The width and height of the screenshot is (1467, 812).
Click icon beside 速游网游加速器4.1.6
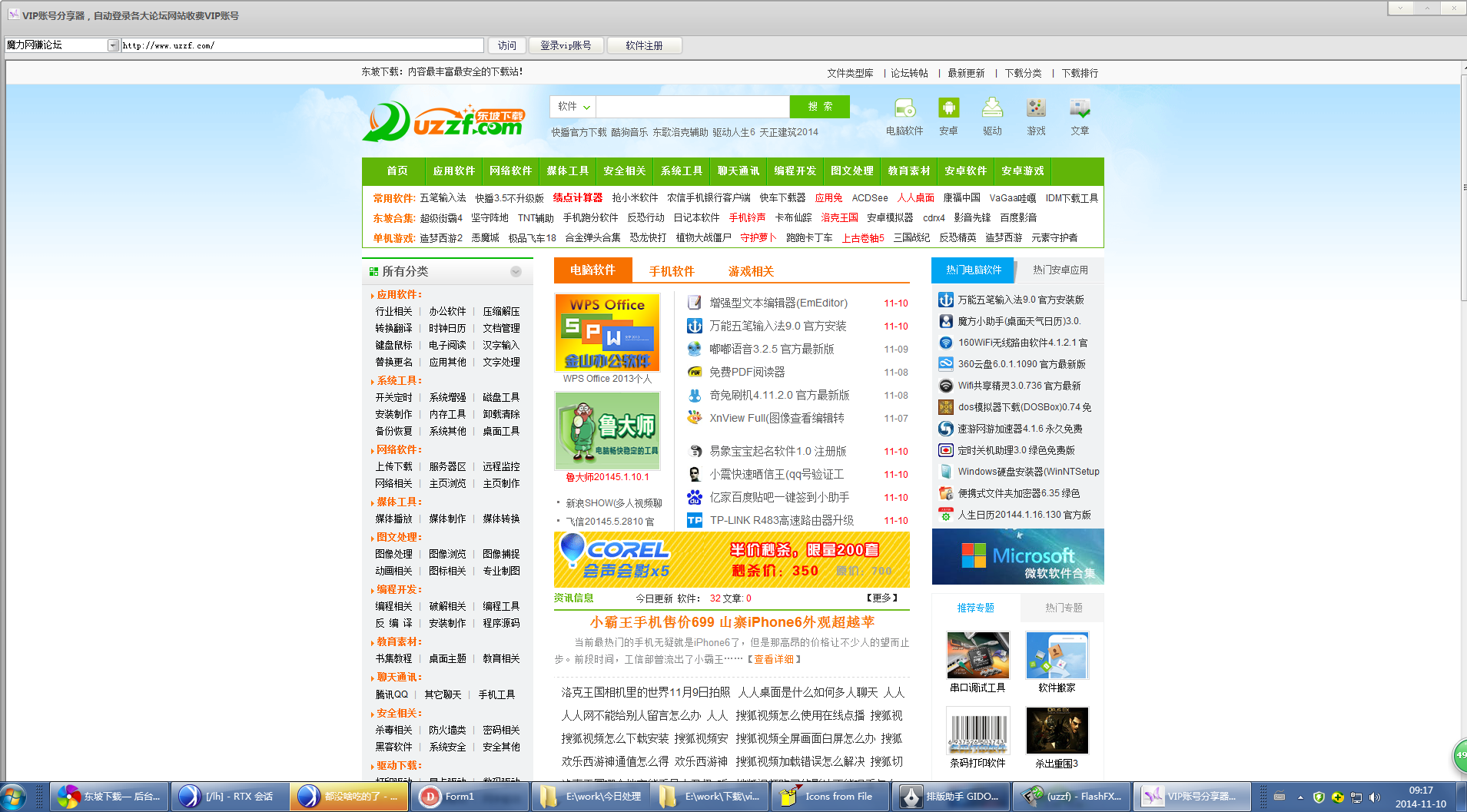click(x=946, y=429)
